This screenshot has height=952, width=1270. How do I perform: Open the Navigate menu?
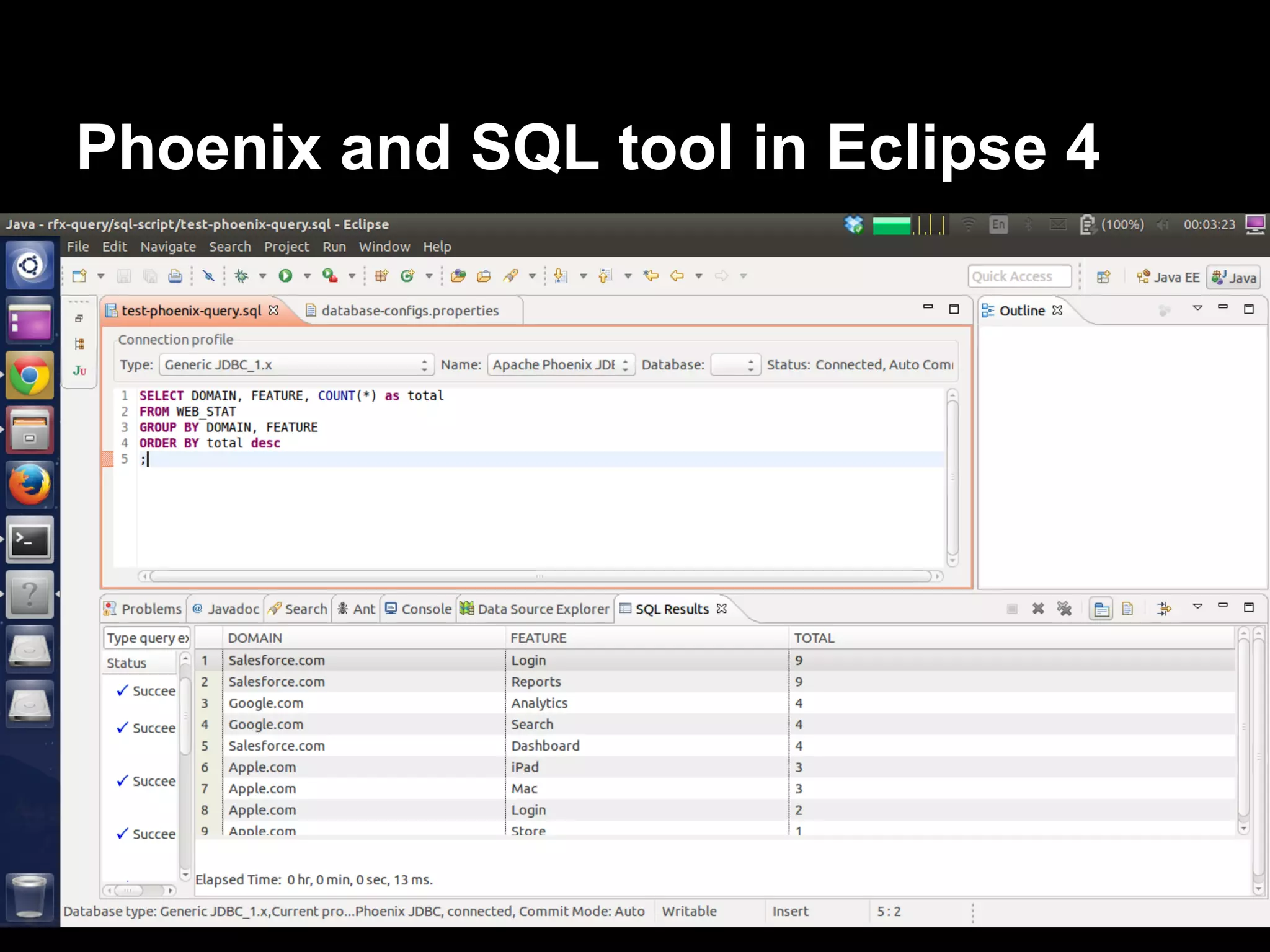coord(168,247)
